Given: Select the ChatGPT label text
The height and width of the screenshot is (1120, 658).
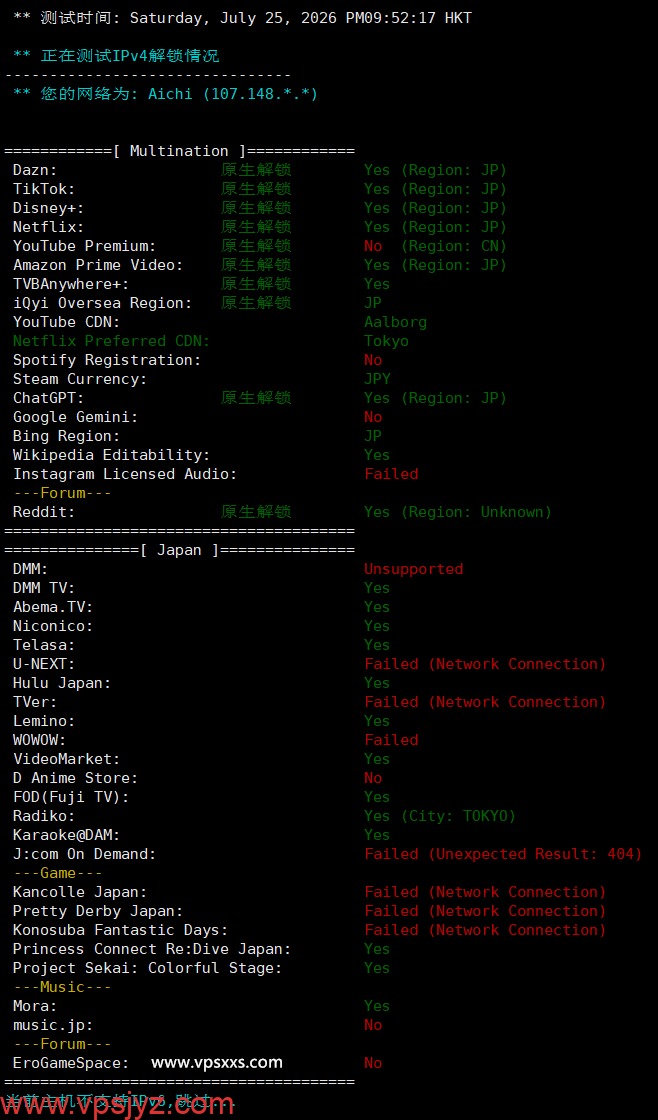Looking at the screenshot, I should 49,398.
